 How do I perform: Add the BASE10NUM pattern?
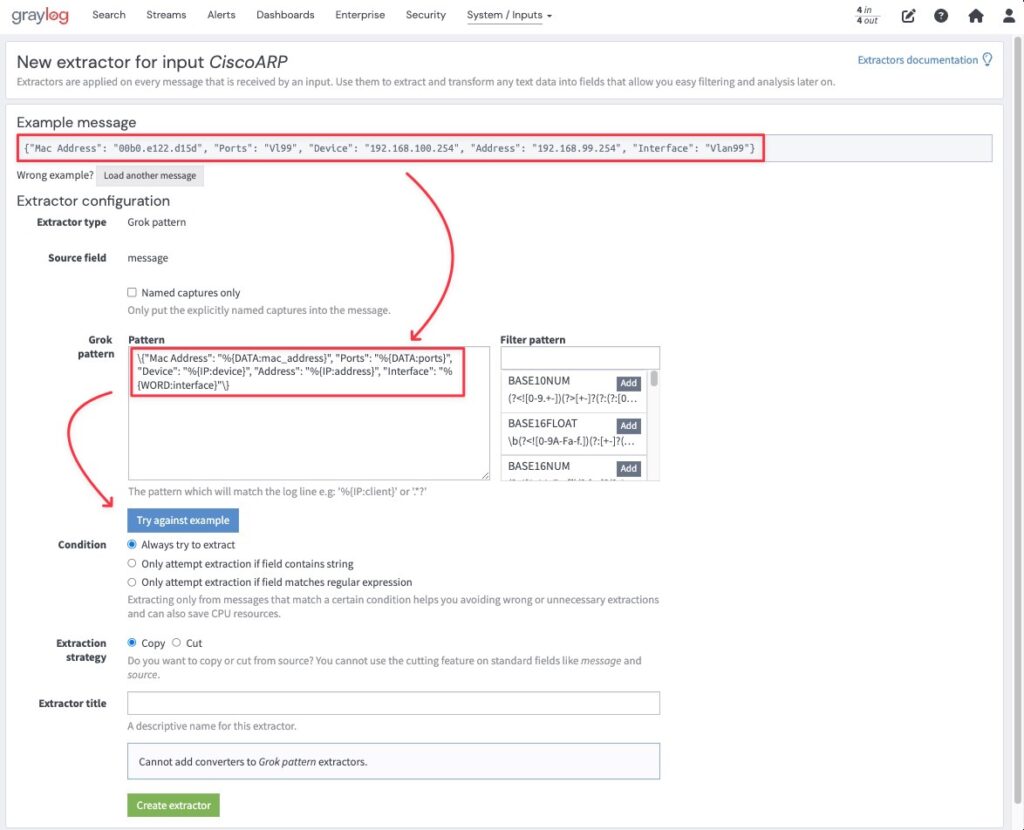click(x=628, y=383)
